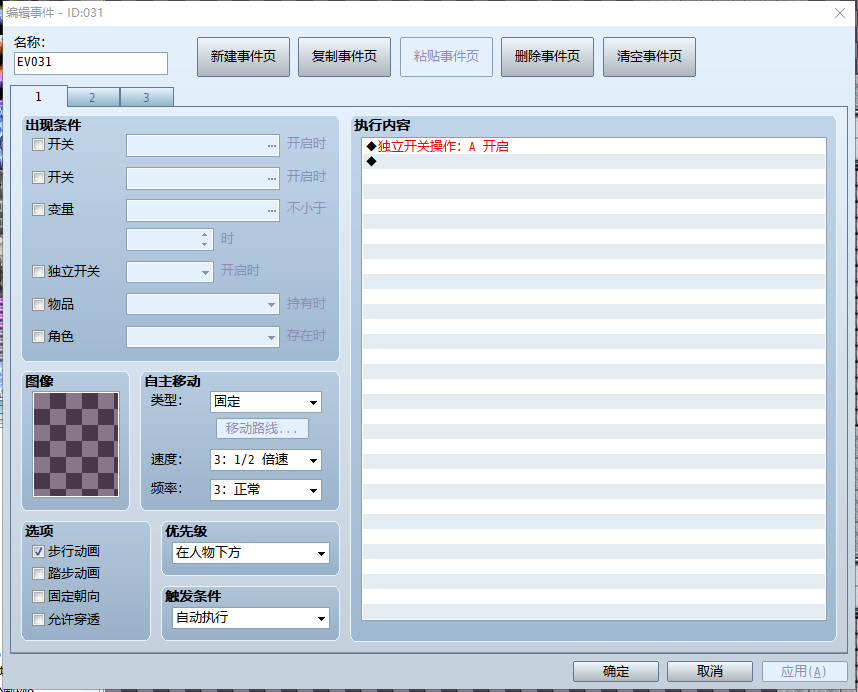Click the 新建事件页 button

243,57
